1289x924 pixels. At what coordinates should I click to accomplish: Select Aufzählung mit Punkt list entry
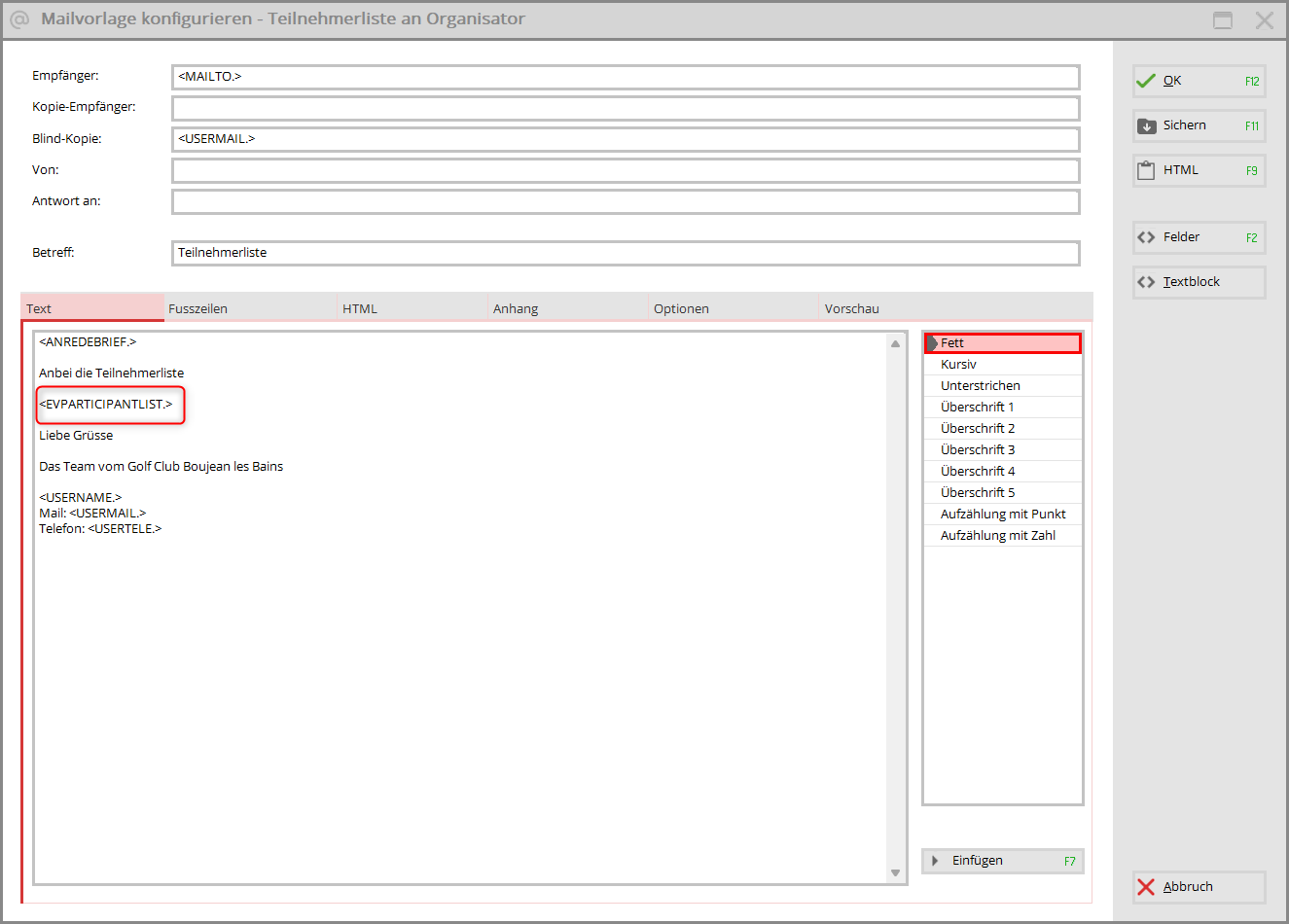click(1003, 515)
